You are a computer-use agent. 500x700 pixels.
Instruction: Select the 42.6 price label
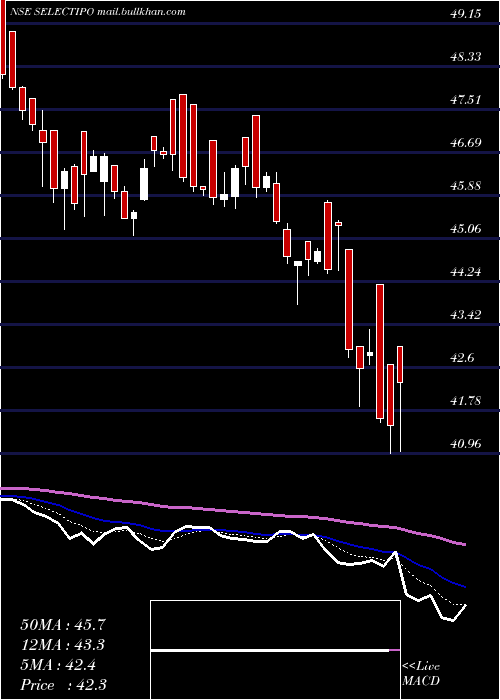point(462,358)
